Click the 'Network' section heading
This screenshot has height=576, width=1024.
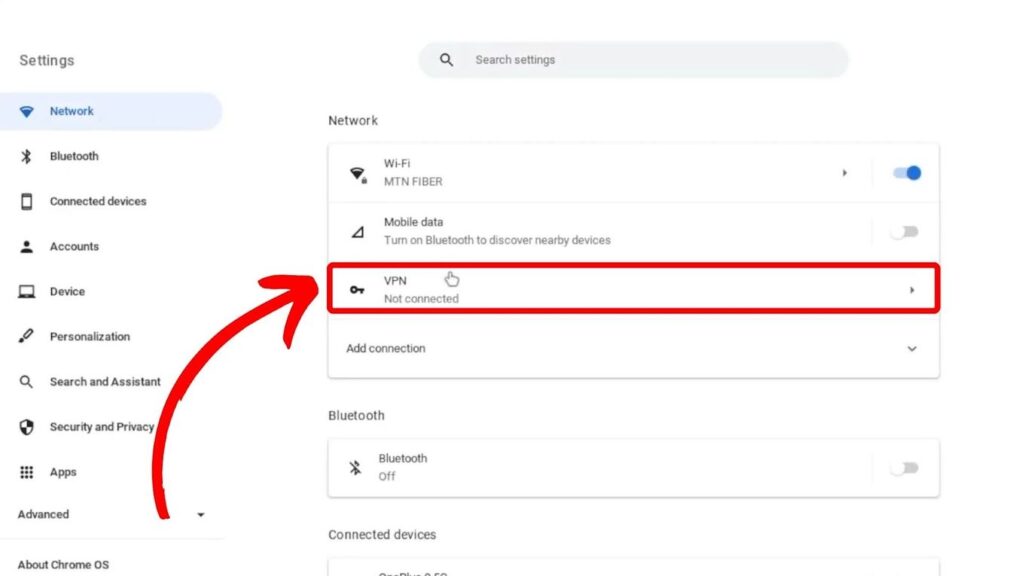point(353,120)
